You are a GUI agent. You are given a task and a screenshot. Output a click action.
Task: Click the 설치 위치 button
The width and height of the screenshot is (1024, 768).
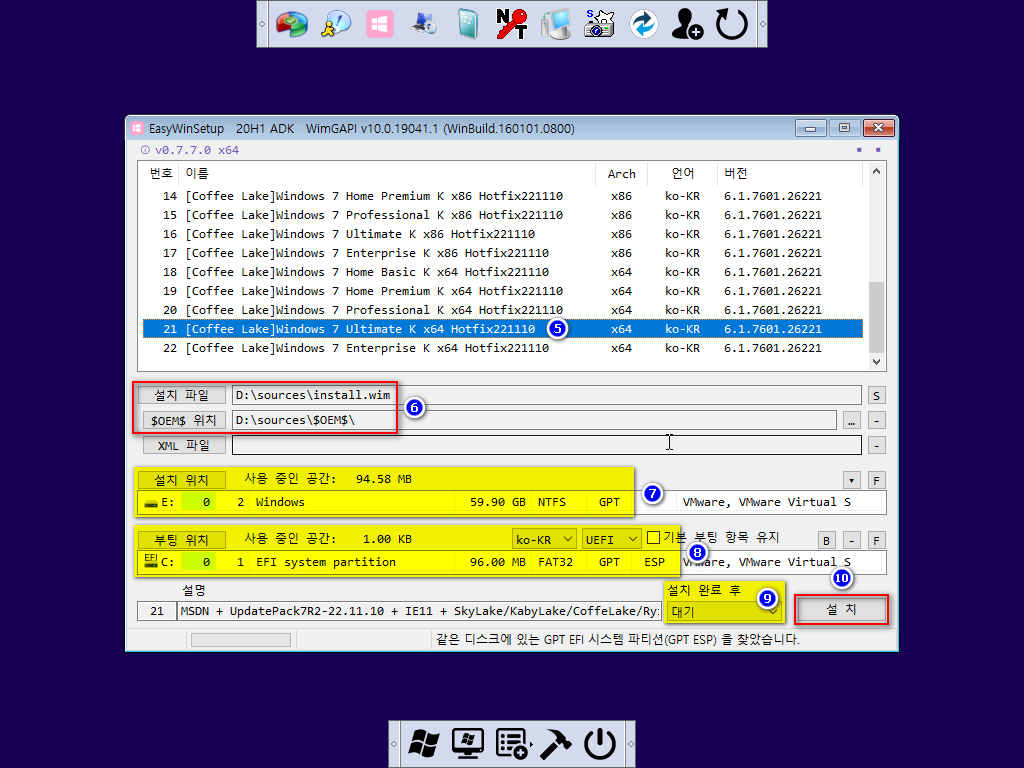click(182, 480)
